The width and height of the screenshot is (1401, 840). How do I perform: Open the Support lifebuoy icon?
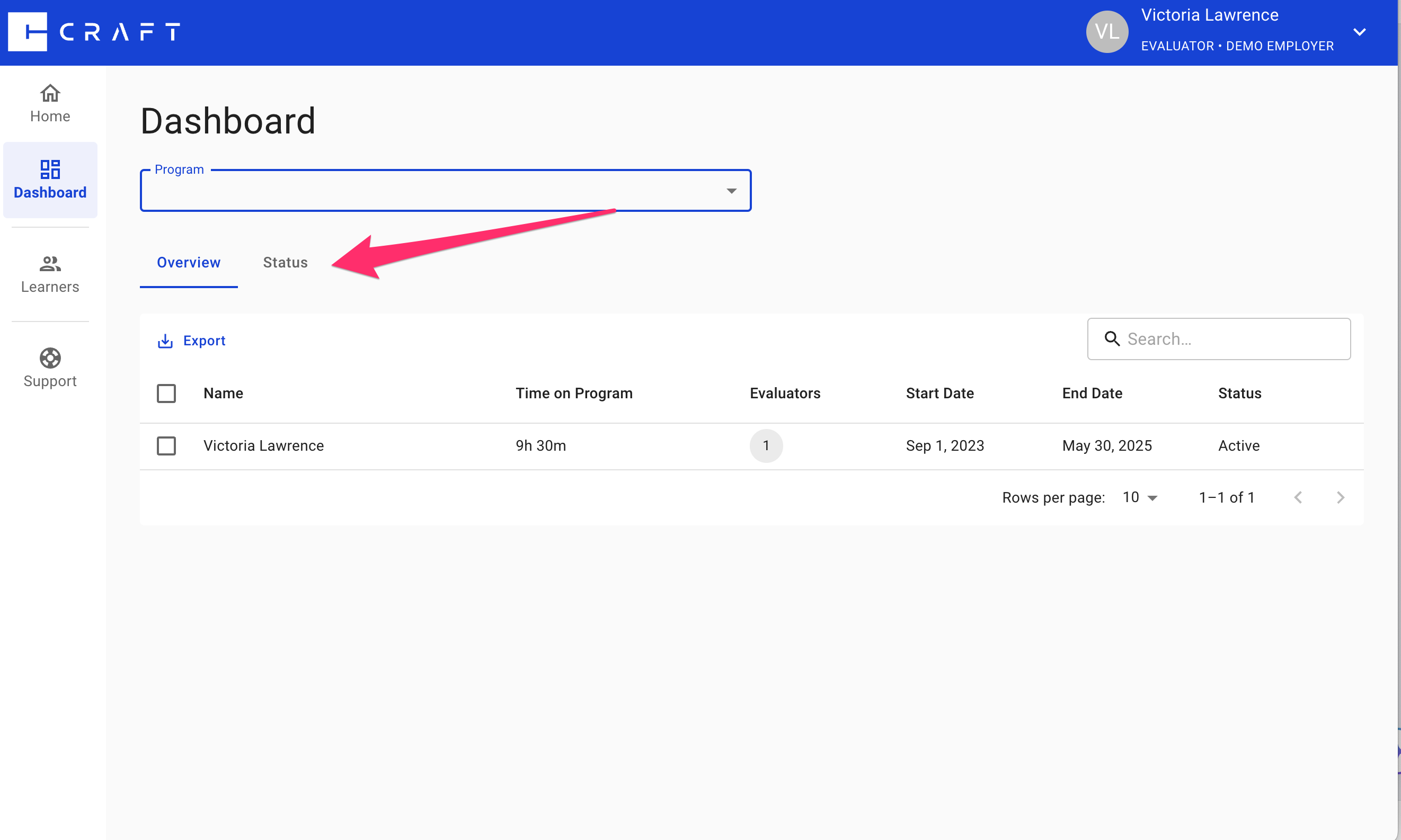coord(50,358)
